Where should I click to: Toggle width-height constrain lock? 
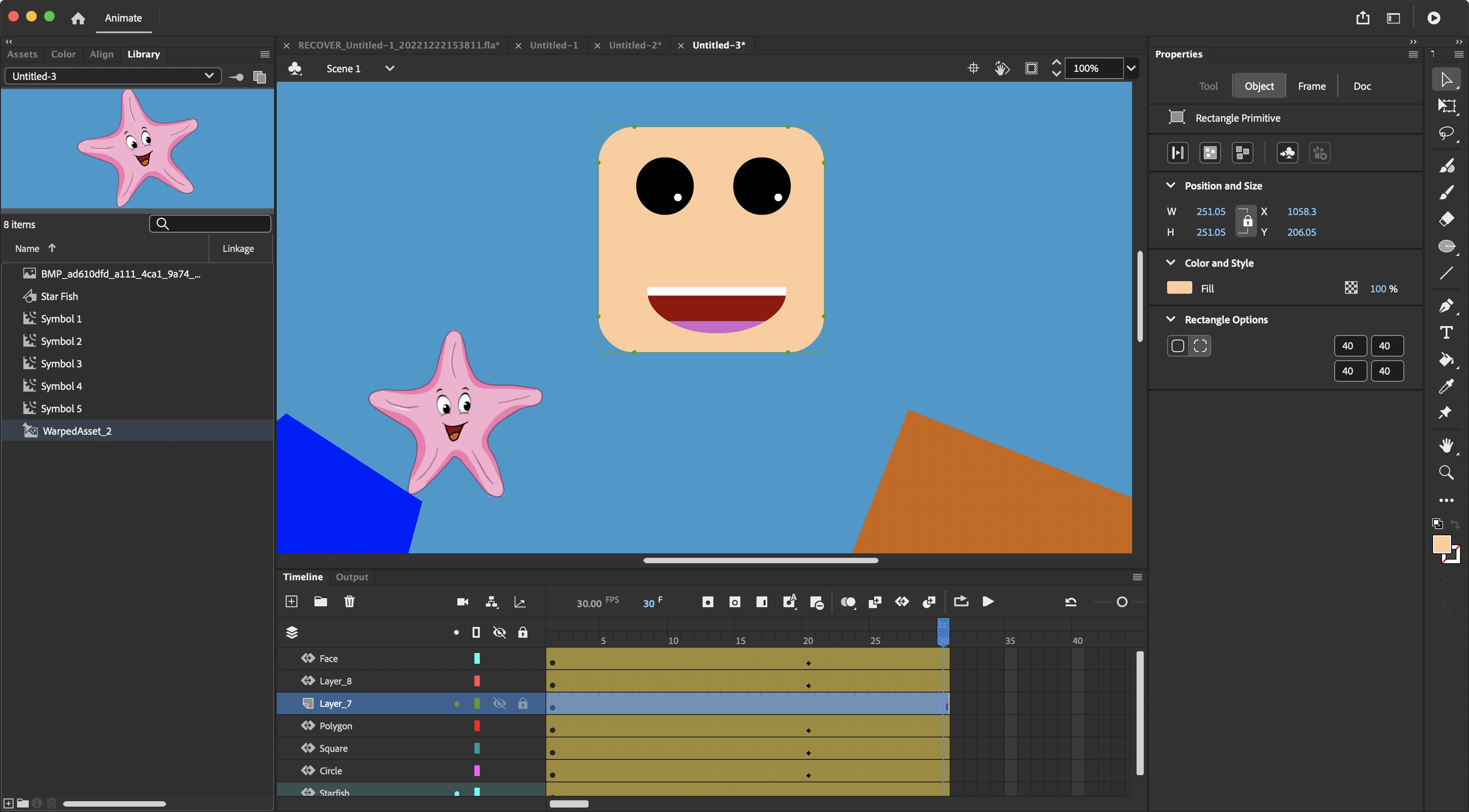click(x=1247, y=221)
